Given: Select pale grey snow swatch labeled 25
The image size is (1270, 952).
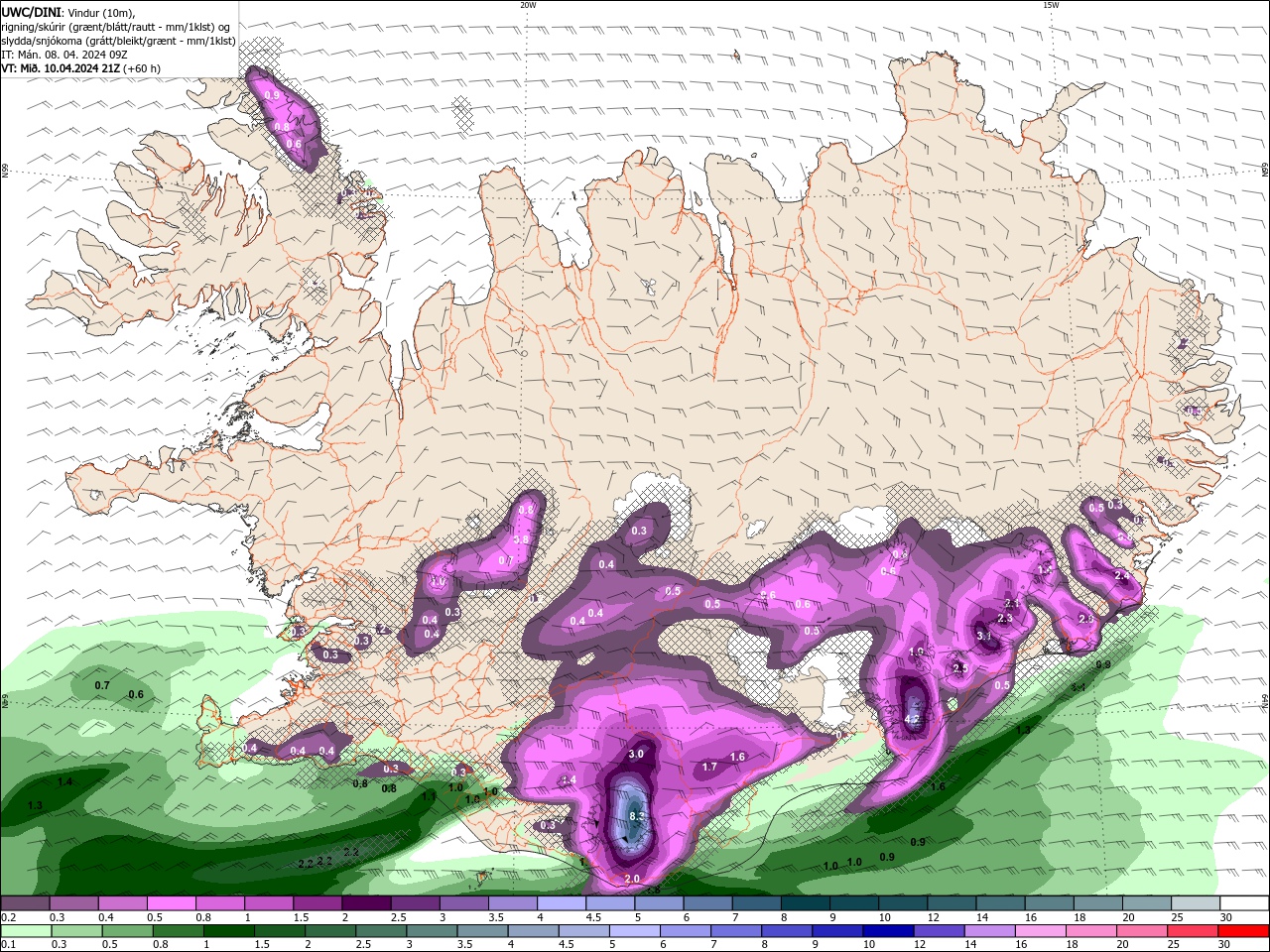Looking at the screenshot, I should (x=1195, y=903).
